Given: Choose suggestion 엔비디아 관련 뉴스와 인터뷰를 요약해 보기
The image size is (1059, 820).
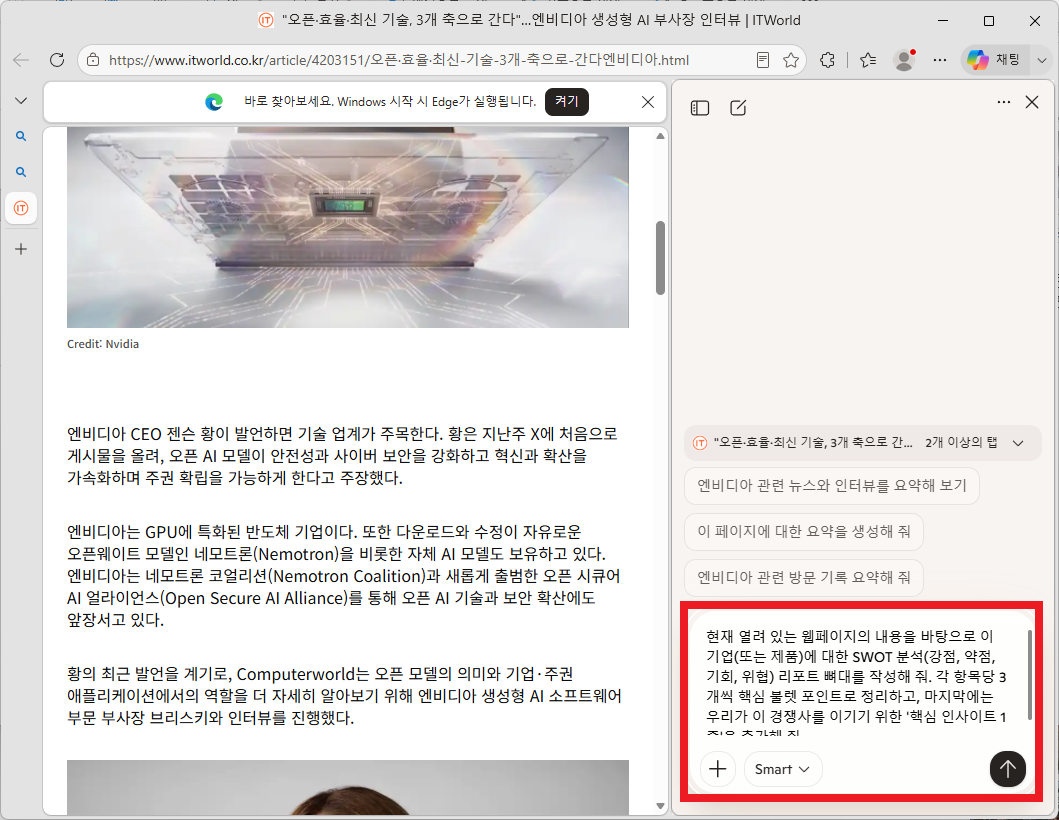Looking at the screenshot, I should click(831, 486).
